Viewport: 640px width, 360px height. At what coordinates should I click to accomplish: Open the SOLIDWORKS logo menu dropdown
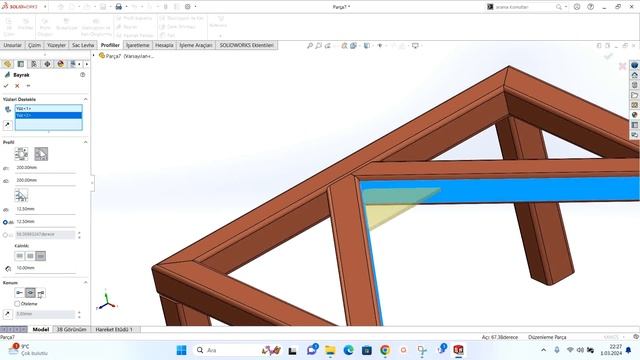pos(45,7)
